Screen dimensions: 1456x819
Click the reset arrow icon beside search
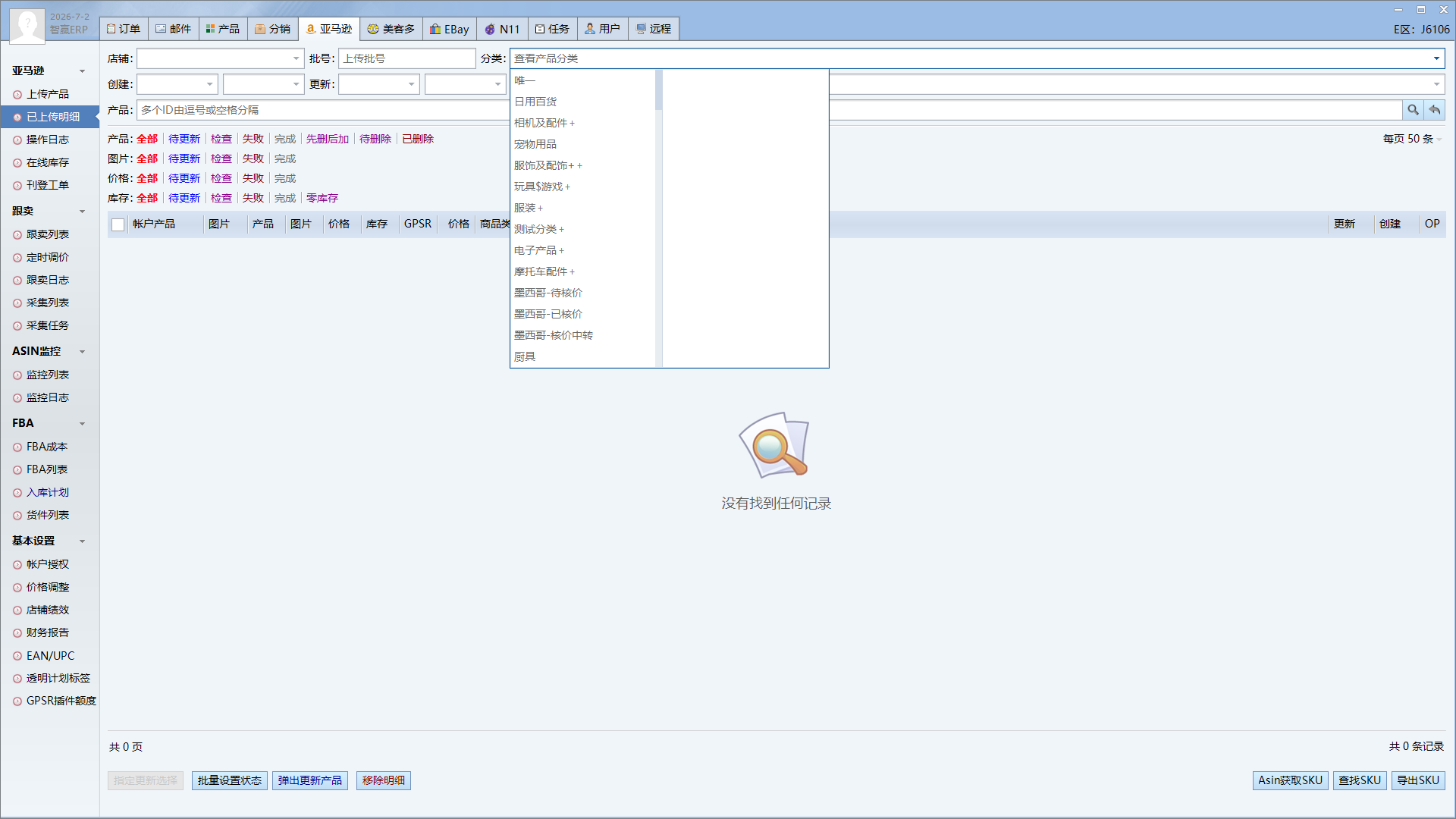pyautogui.click(x=1435, y=110)
